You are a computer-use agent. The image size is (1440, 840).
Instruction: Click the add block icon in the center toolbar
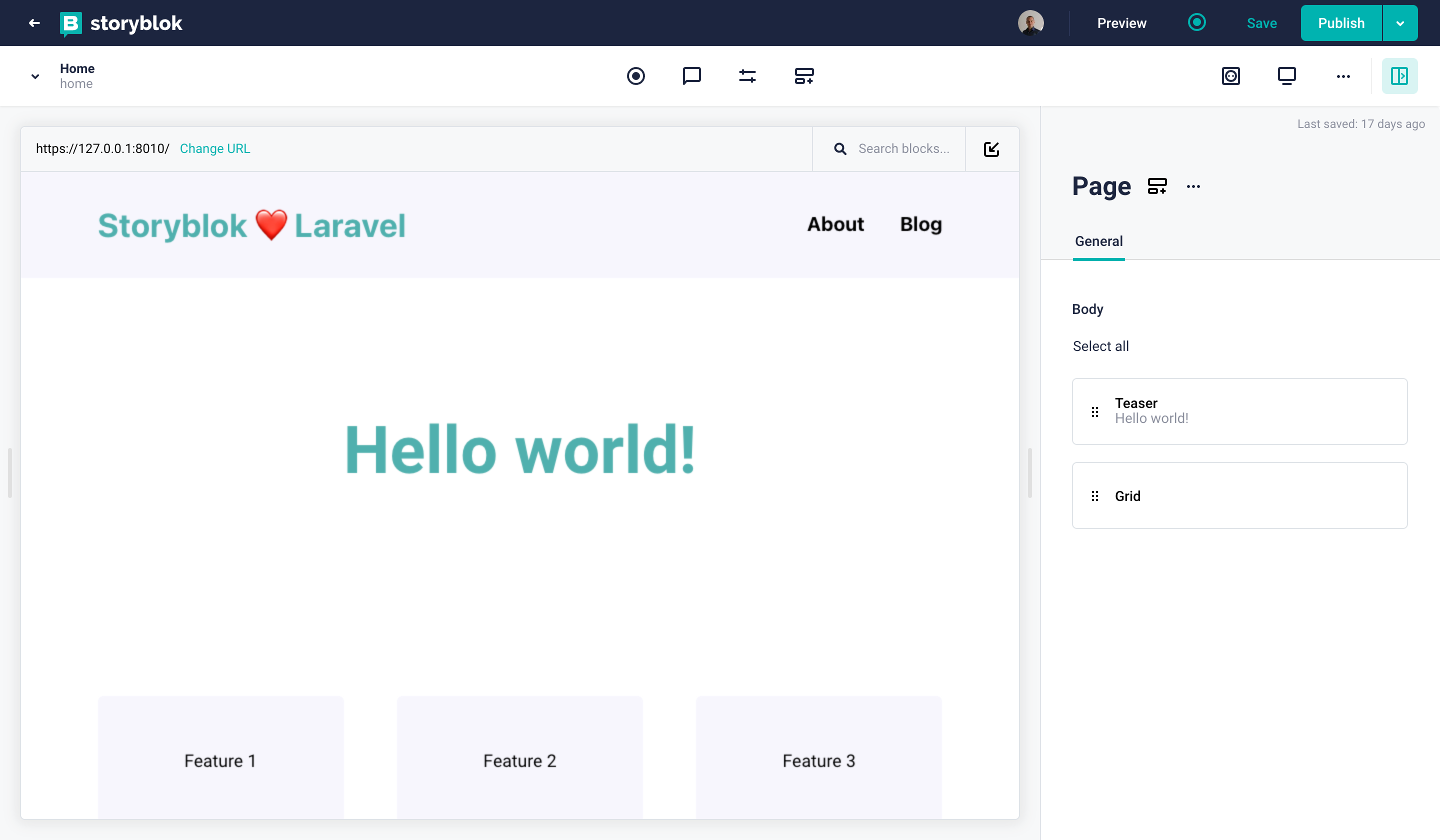pos(804,76)
